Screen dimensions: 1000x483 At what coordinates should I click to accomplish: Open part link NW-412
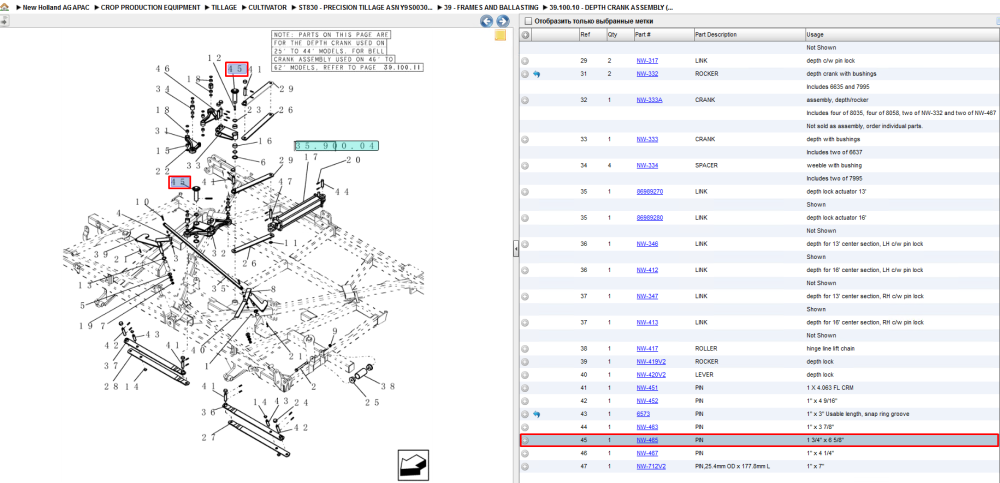(647, 270)
